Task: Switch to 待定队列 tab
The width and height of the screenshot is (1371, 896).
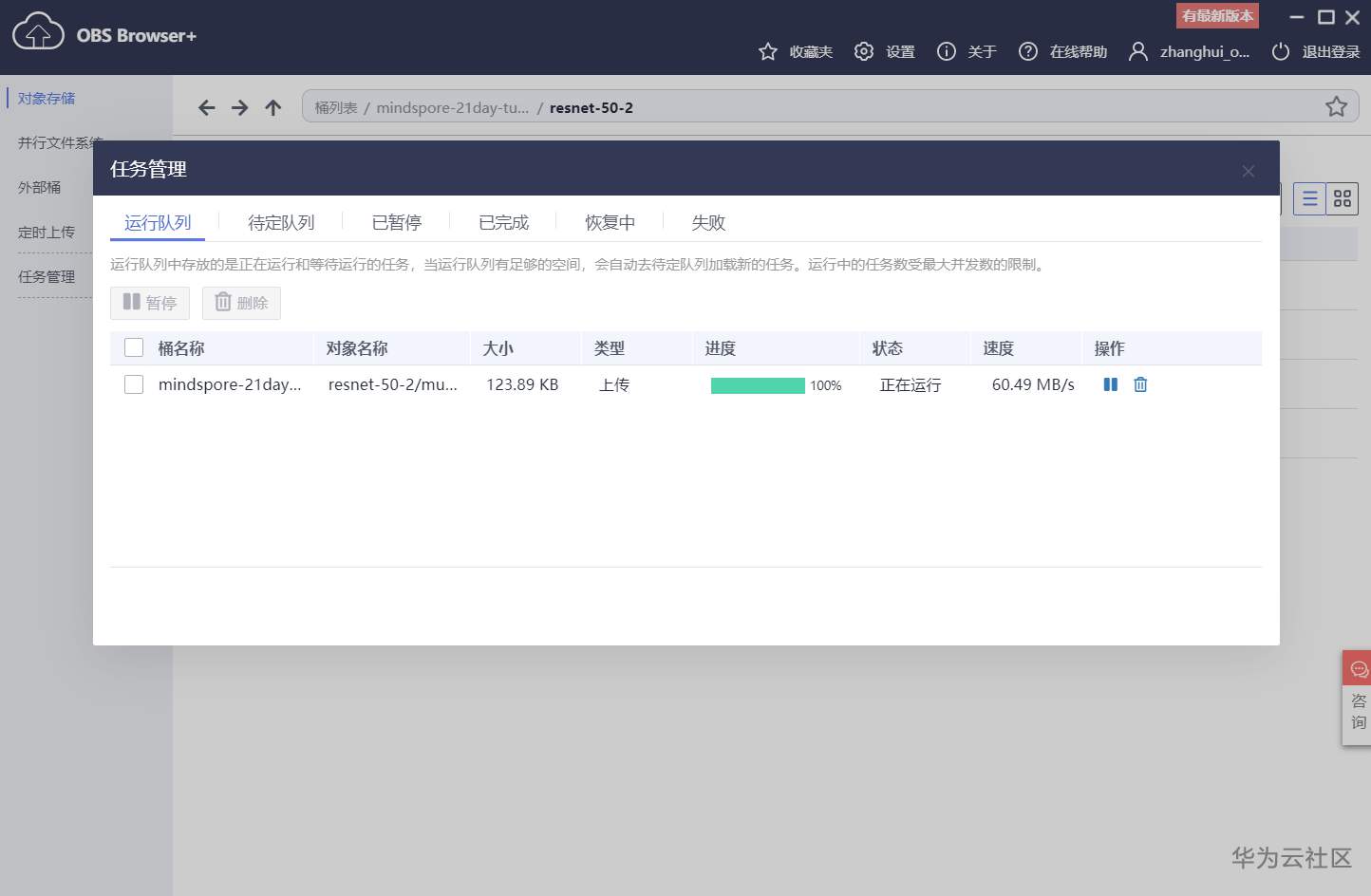Action: (281, 222)
